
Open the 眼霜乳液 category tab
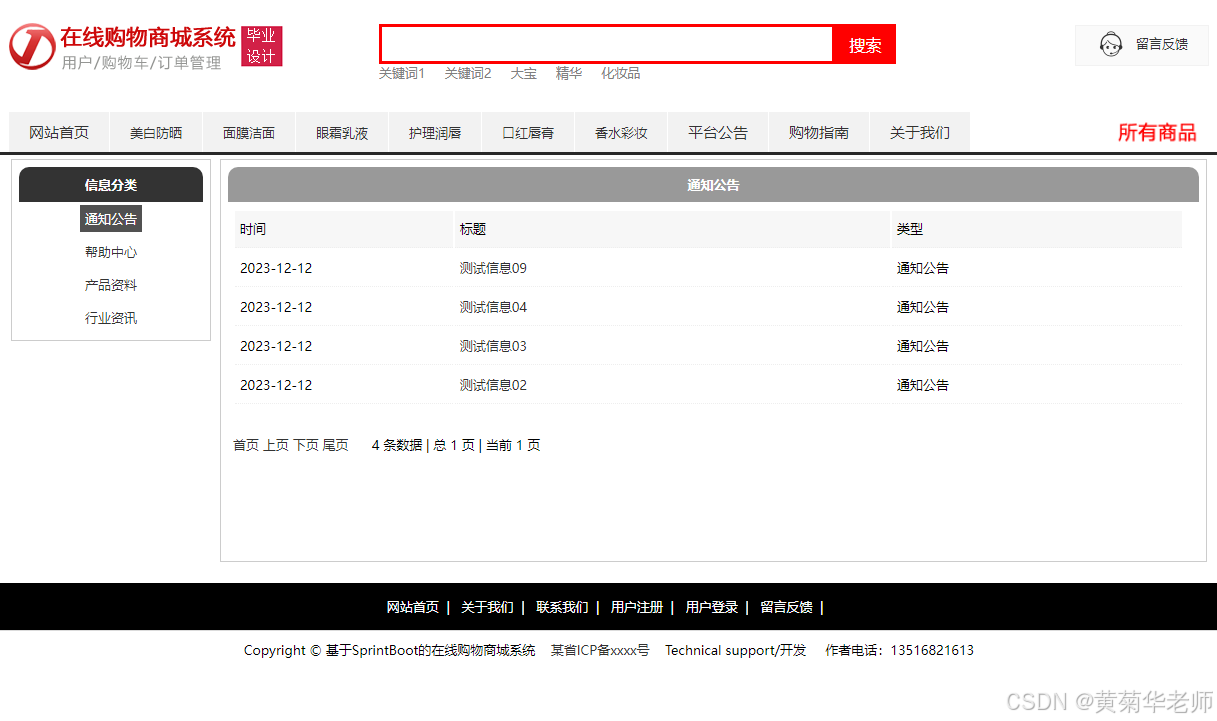pos(342,132)
